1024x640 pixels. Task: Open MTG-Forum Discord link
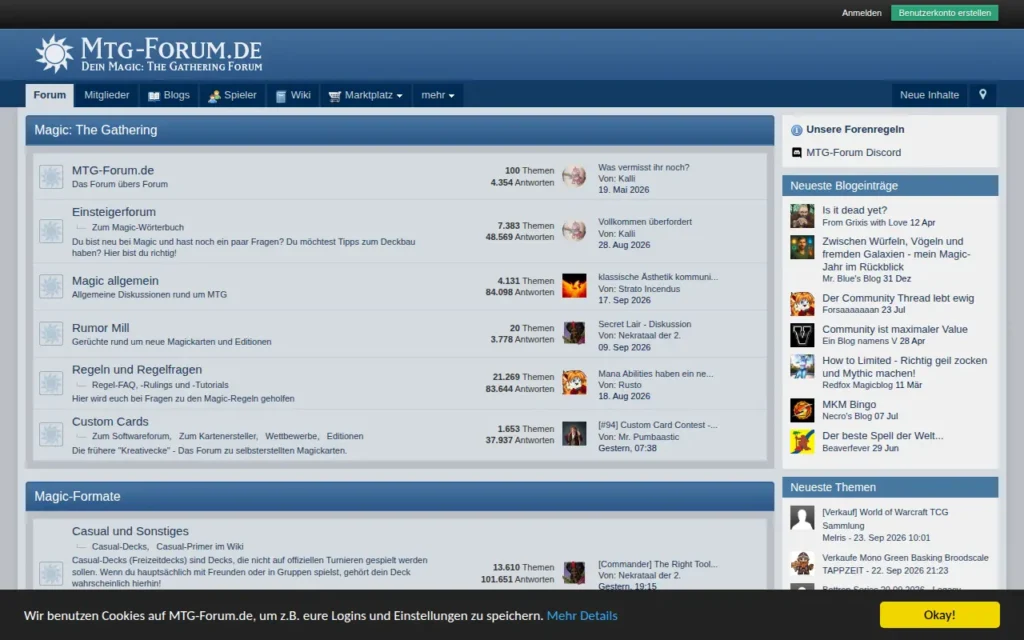tap(853, 152)
